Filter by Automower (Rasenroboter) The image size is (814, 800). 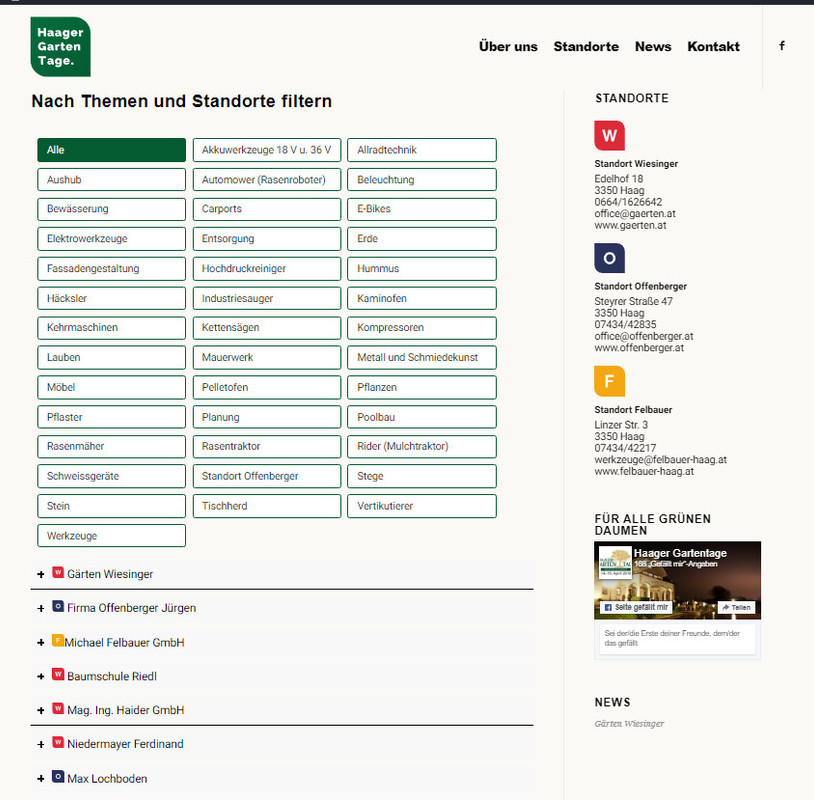tap(267, 180)
